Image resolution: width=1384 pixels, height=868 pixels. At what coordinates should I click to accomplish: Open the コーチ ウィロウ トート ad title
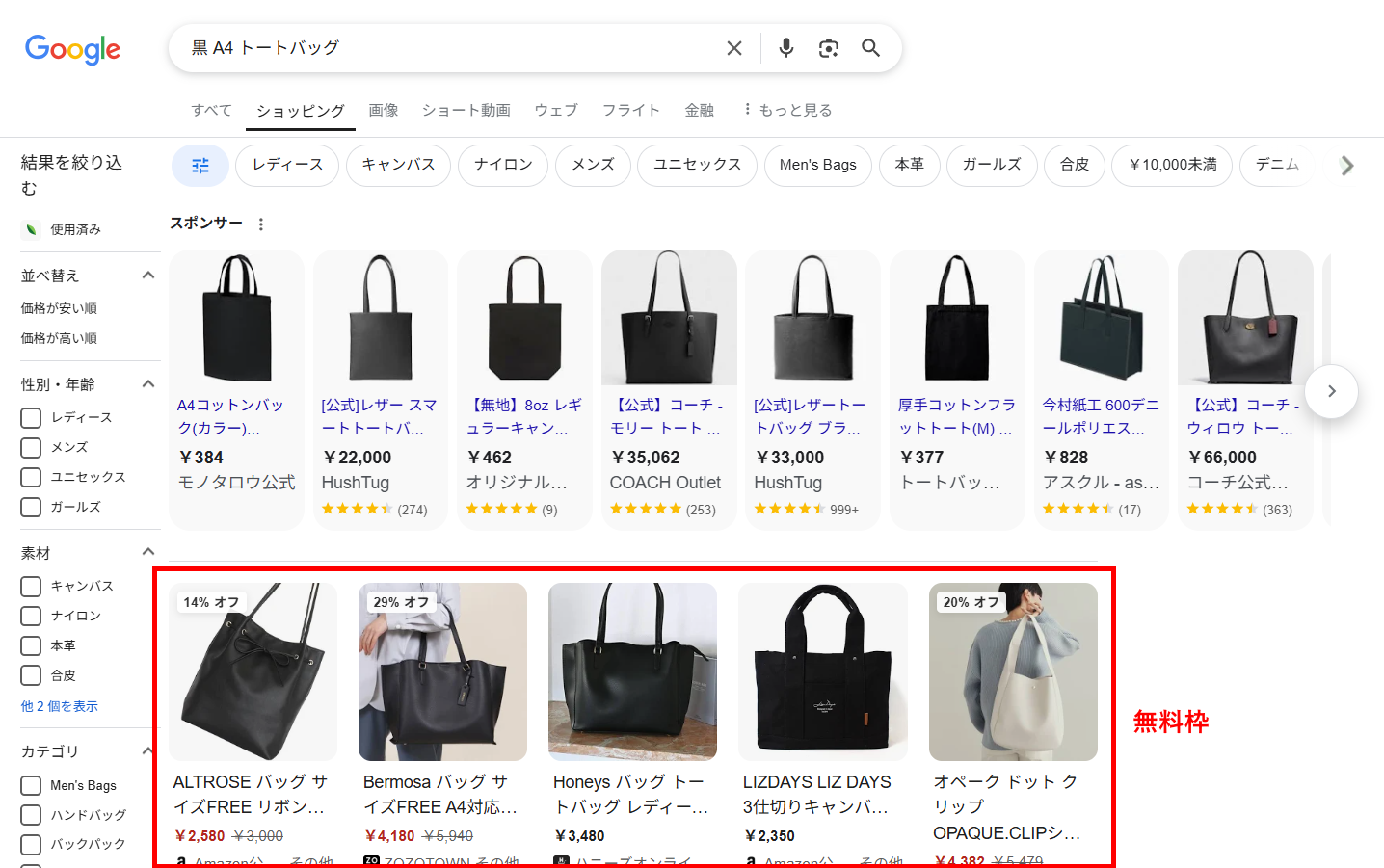1245,416
